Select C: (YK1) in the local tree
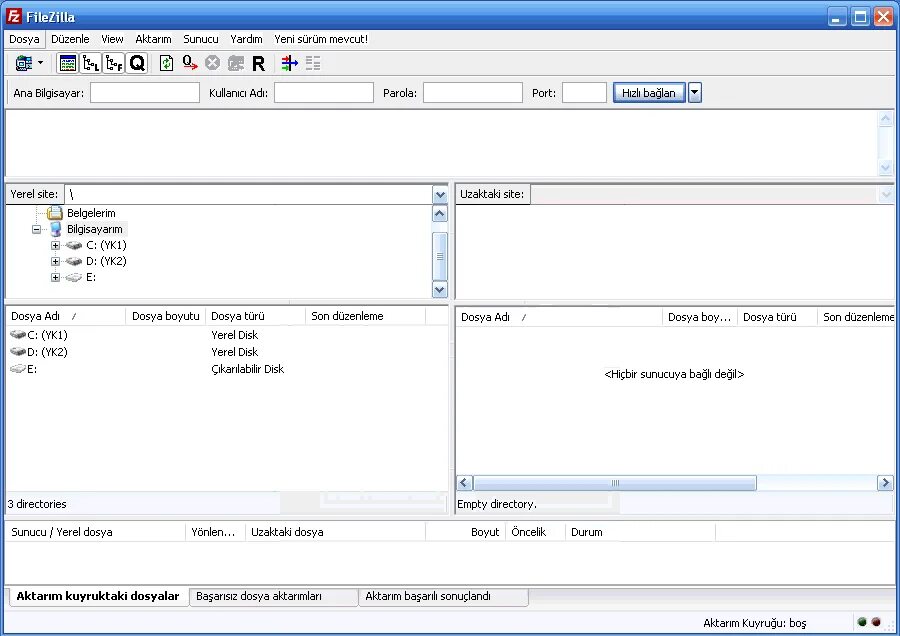The height and width of the screenshot is (636, 900). pyautogui.click(x=106, y=245)
